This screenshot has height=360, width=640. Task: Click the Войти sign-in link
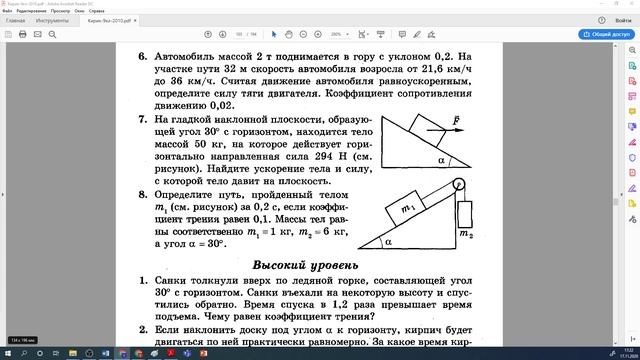[x=623, y=20]
